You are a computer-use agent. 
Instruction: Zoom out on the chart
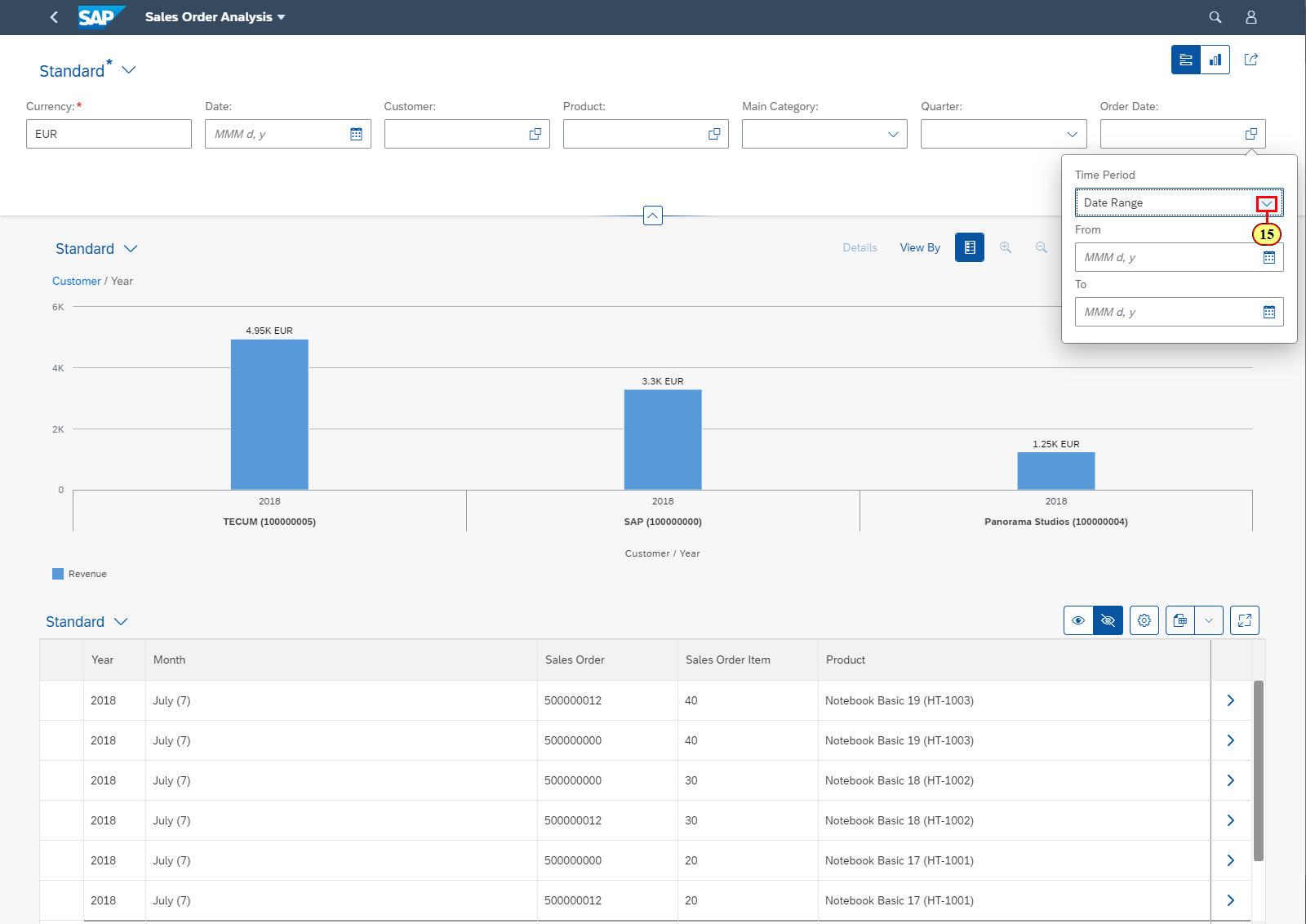coord(1042,247)
